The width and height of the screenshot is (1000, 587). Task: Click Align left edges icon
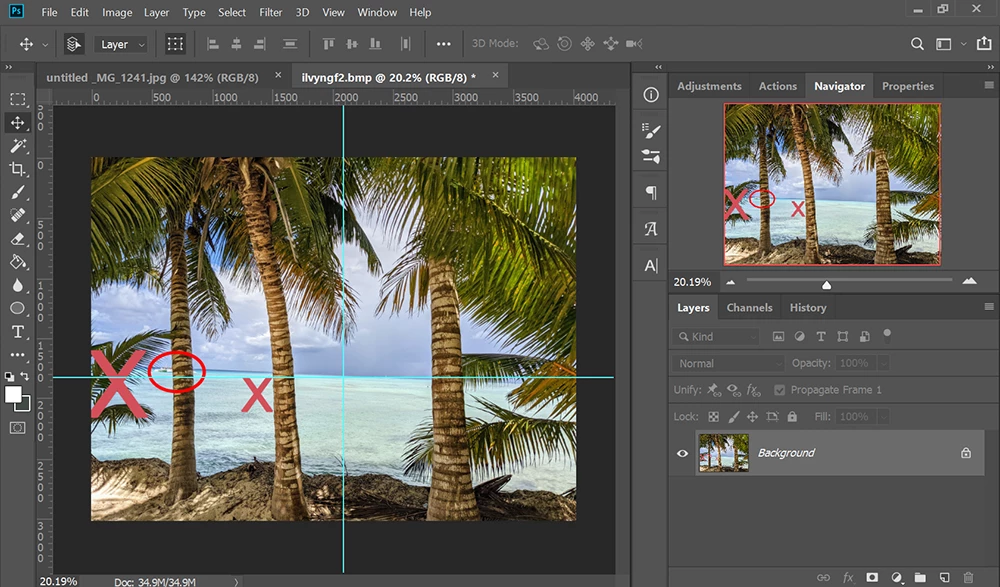213,44
